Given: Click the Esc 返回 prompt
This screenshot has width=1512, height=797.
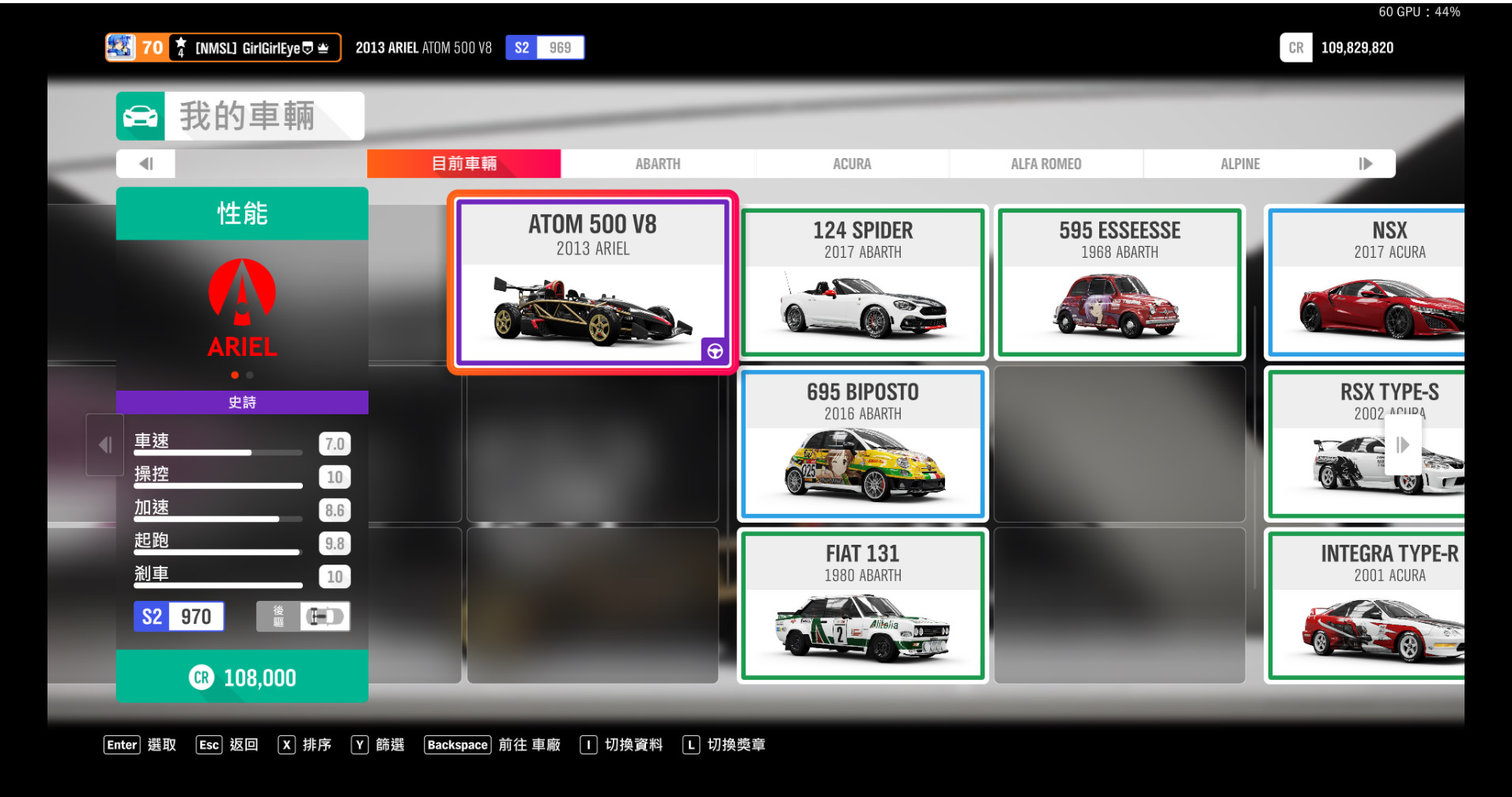Looking at the screenshot, I should click(x=227, y=745).
